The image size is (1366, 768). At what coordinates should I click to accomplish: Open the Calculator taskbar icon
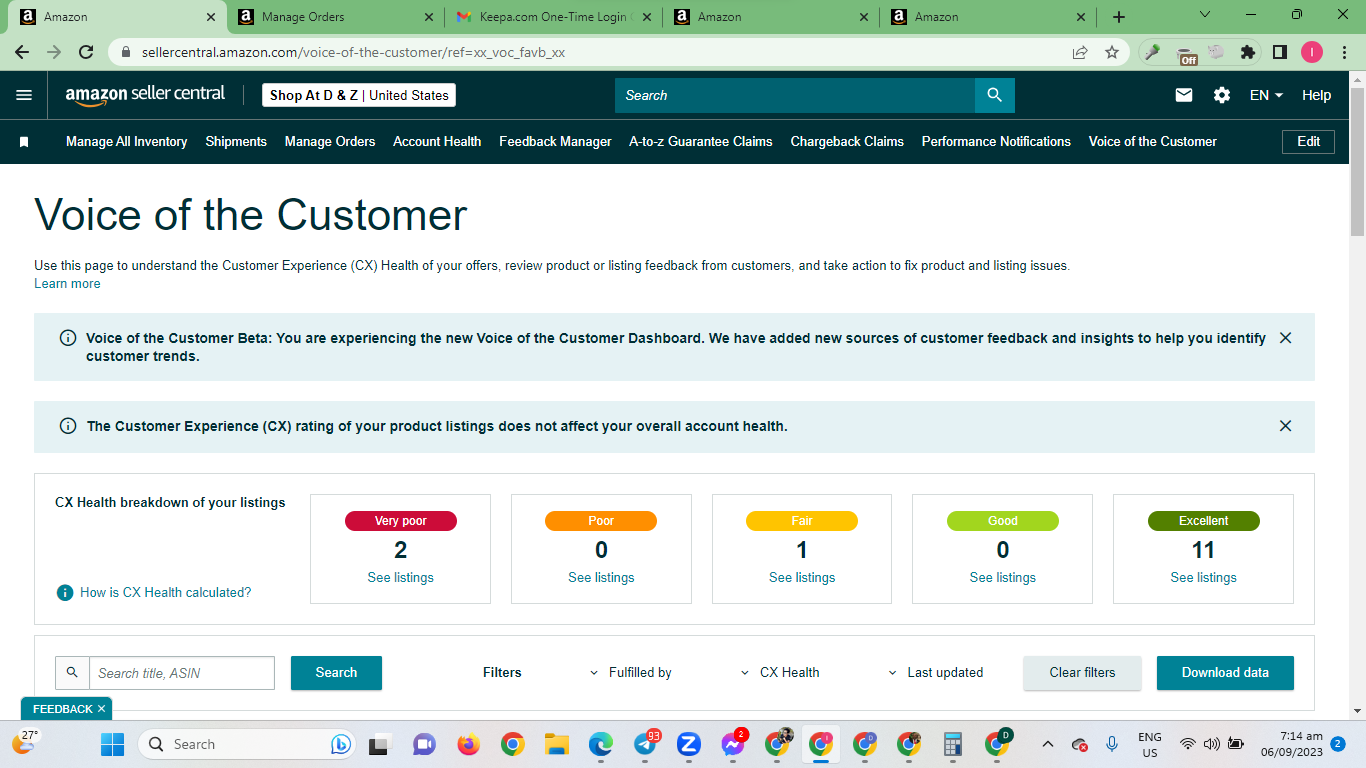click(x=952, y=744)
